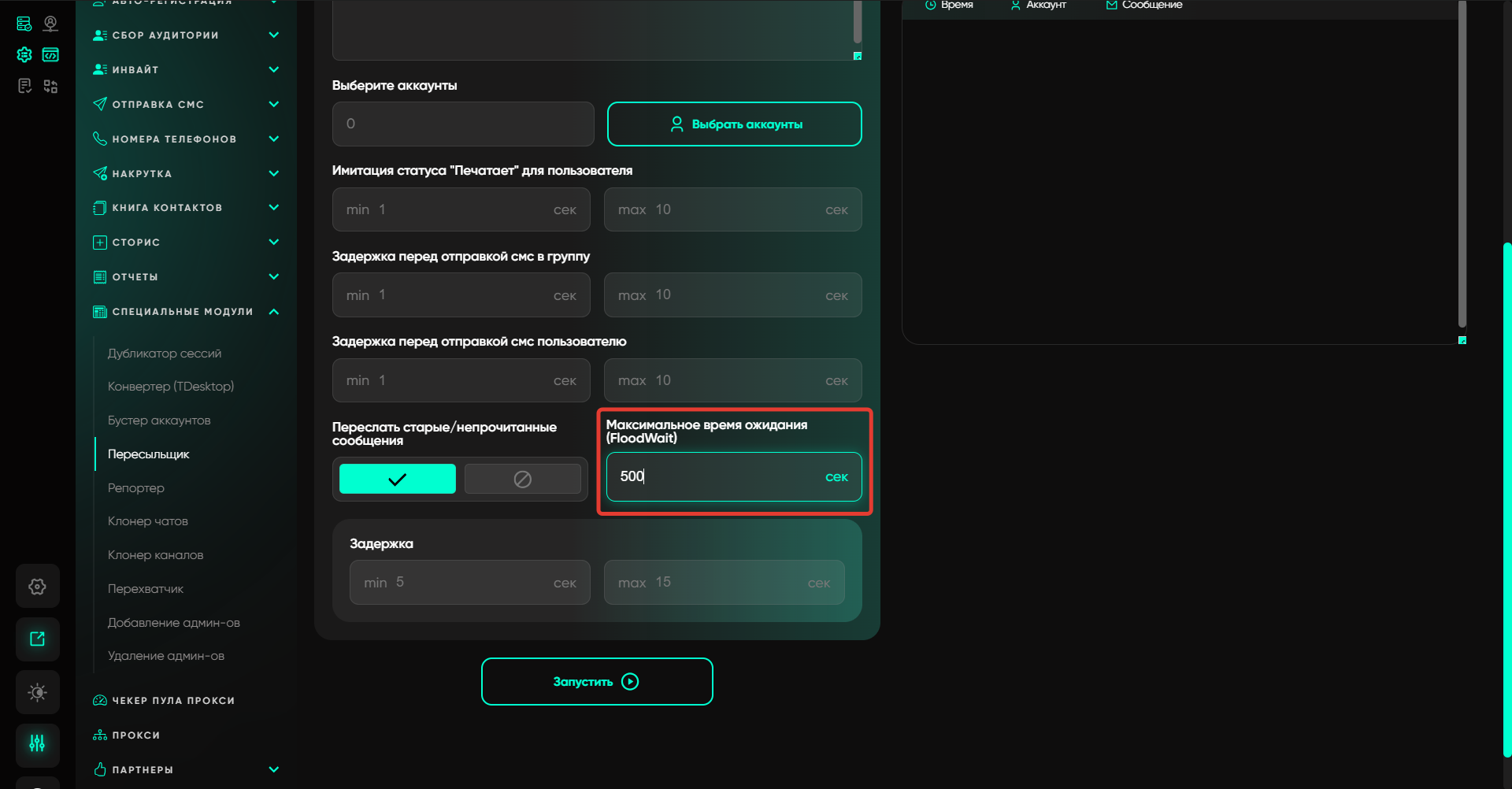Click the gear settings icon in left rail

pos(37,587)
